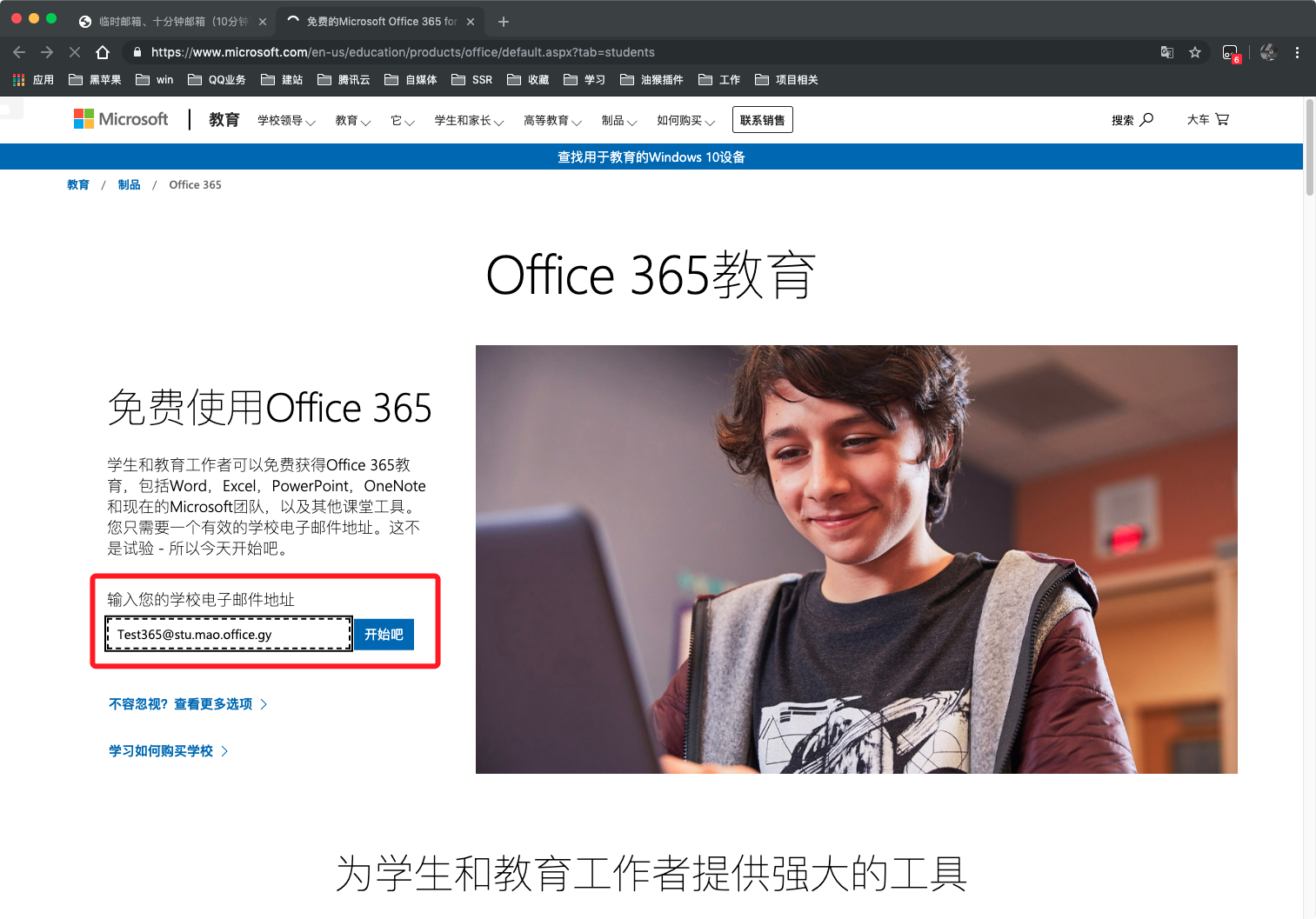Open the 腾讯云 bookmark folder
This screenshot has width=1316, height=919.
[x=344, y=80]
